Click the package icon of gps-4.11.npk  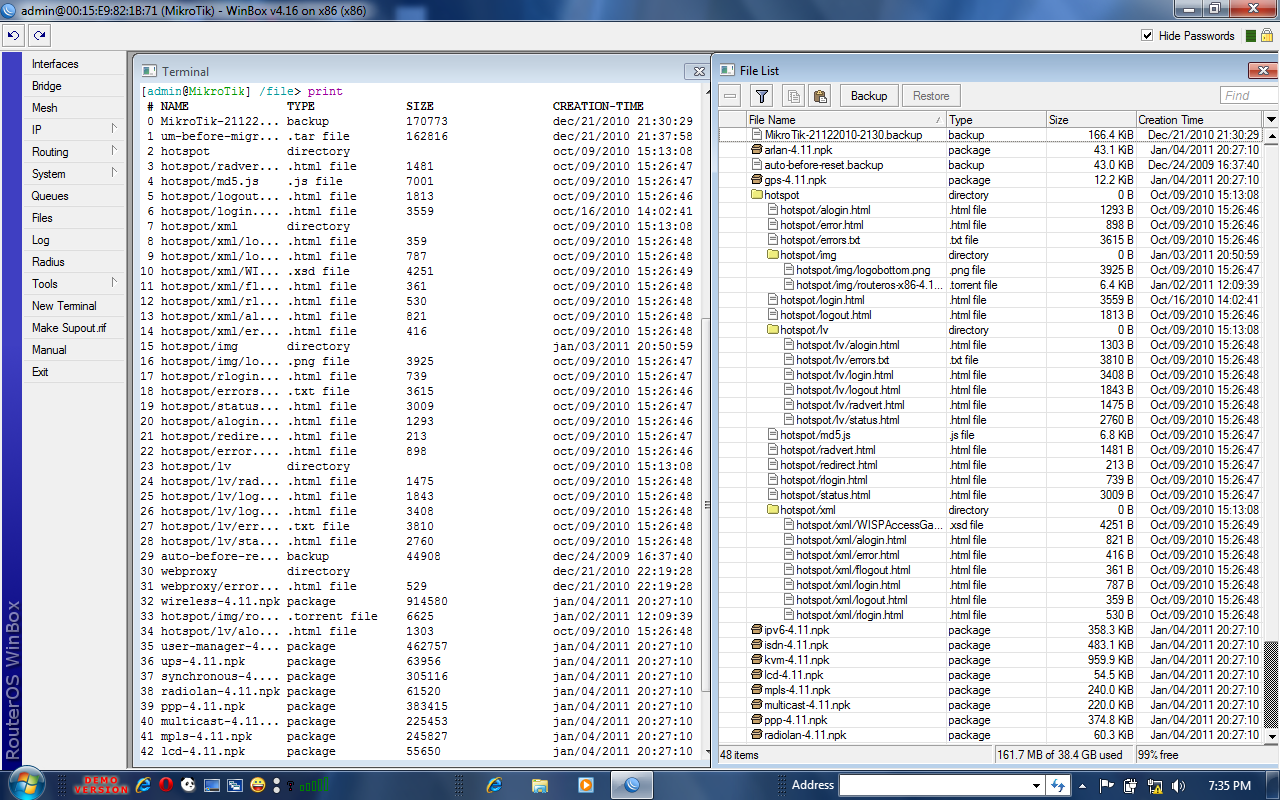point(757,180)
